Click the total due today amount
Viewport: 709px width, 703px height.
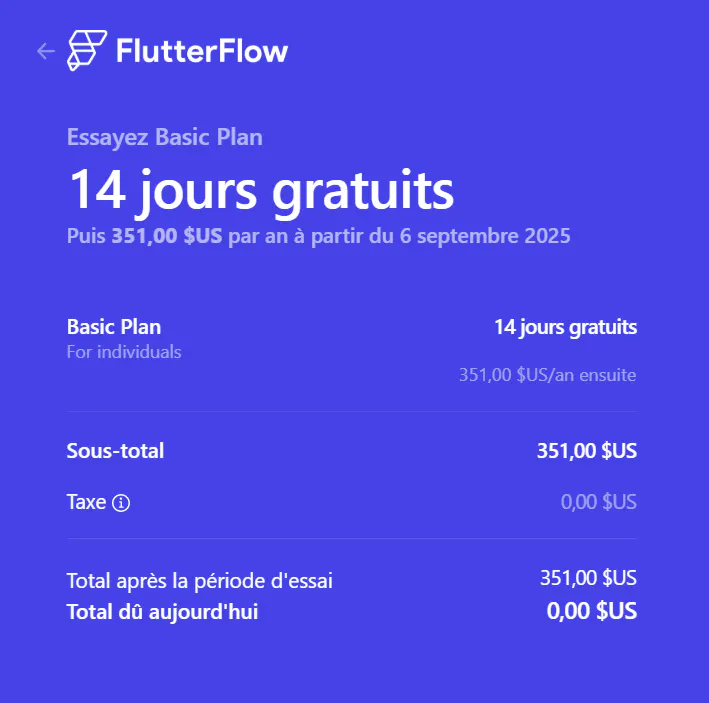tap(591, 611)
